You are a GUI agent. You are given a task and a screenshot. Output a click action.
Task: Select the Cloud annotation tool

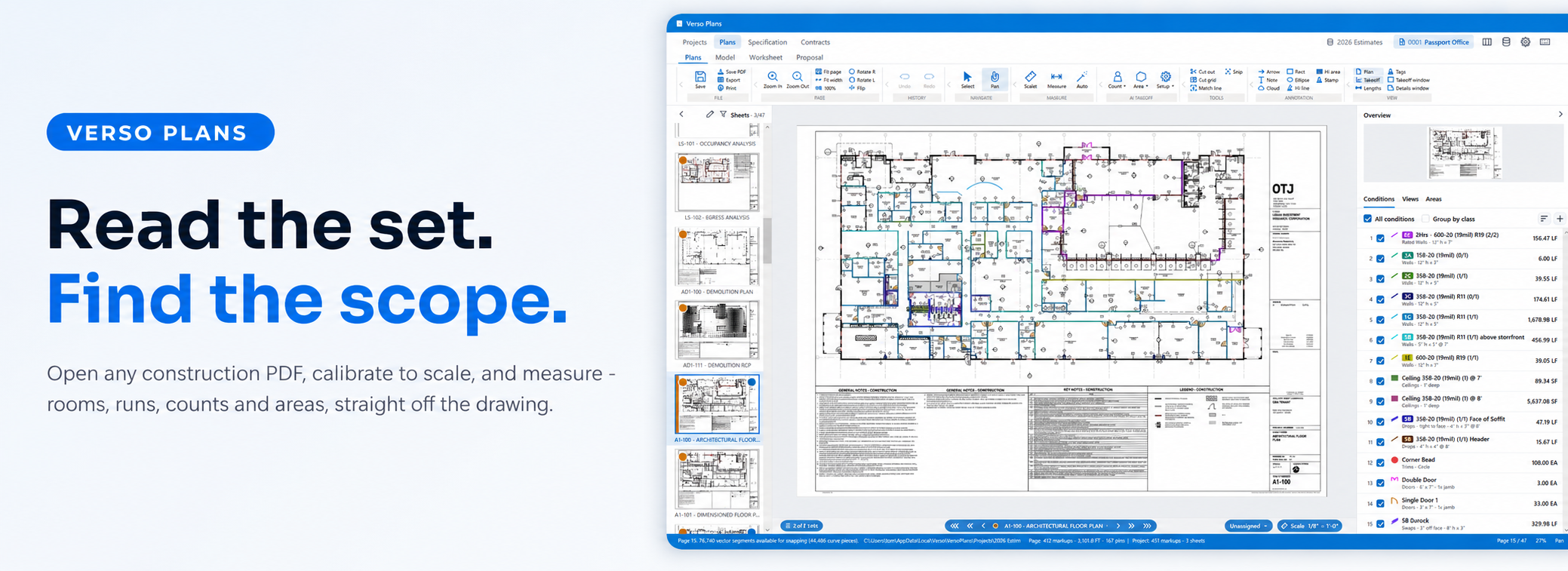pyautogui.click(x=1269, y=88)
